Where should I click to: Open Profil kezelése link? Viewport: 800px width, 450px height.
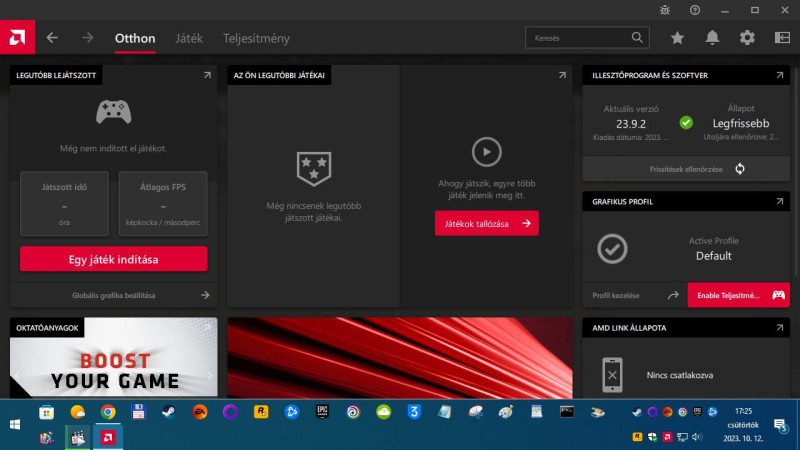coord(635,295)
